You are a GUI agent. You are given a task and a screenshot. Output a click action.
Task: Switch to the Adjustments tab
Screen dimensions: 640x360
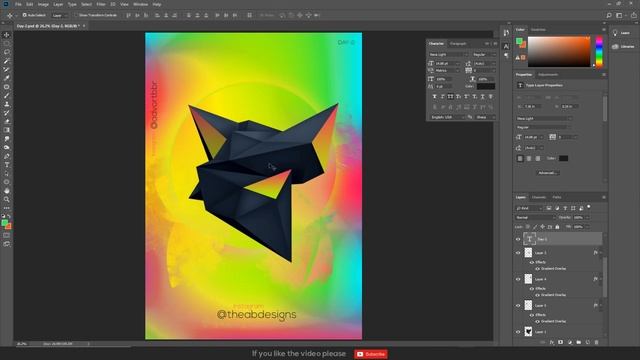click(x=548, y=75)
